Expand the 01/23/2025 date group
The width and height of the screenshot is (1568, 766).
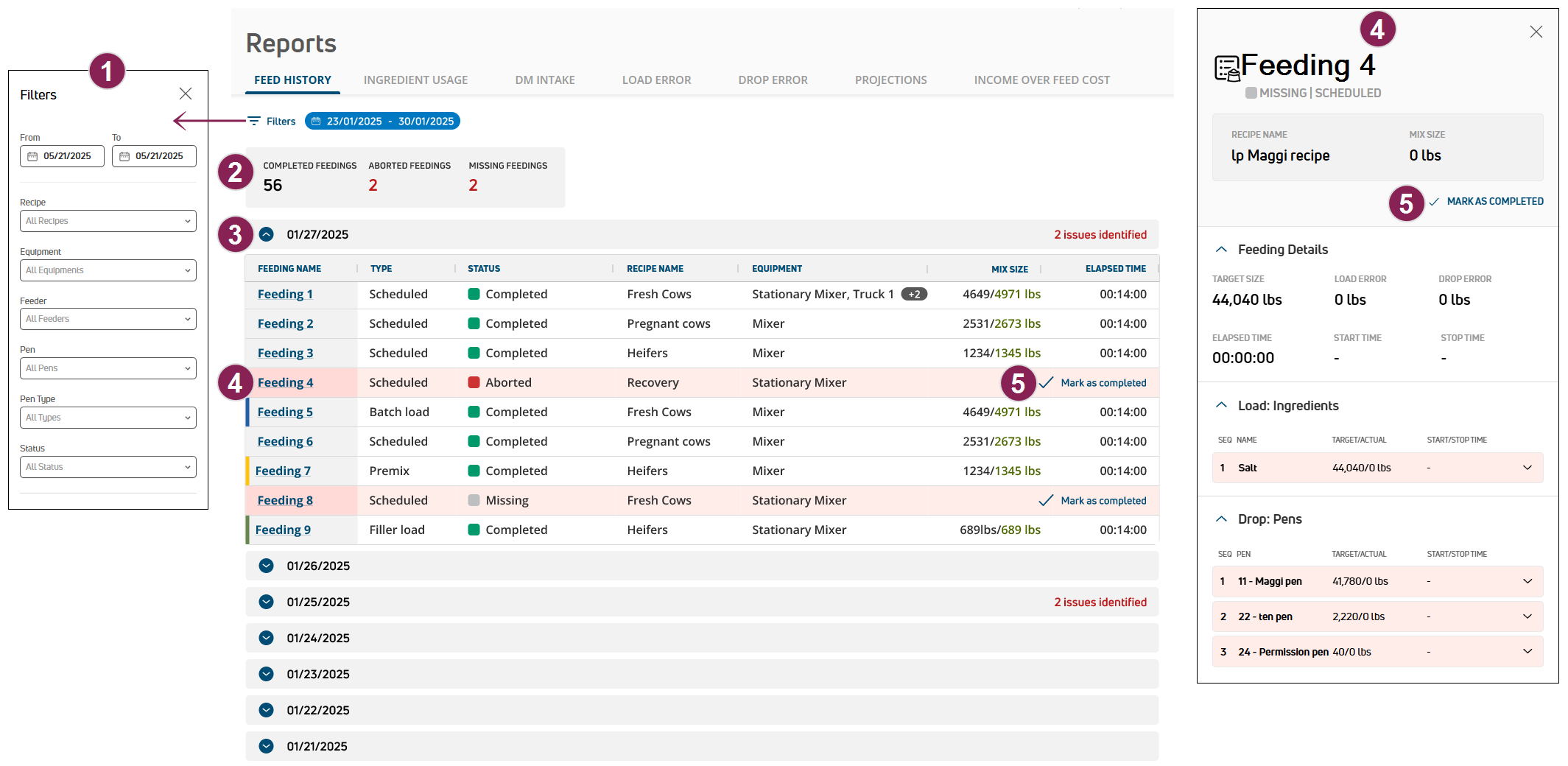267,674
